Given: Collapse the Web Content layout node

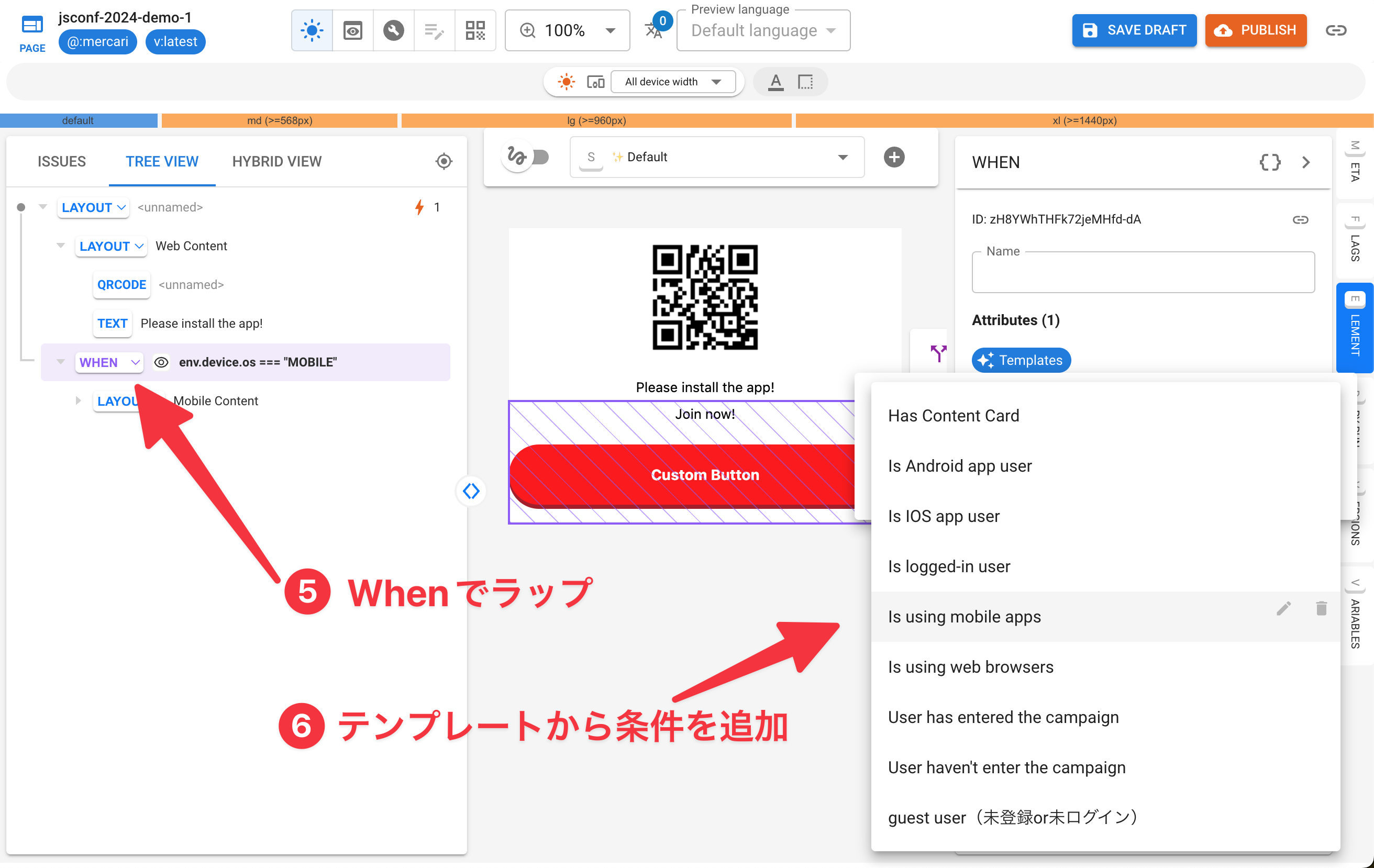Looking at the screenshot, I should click(x=61, y=245).
